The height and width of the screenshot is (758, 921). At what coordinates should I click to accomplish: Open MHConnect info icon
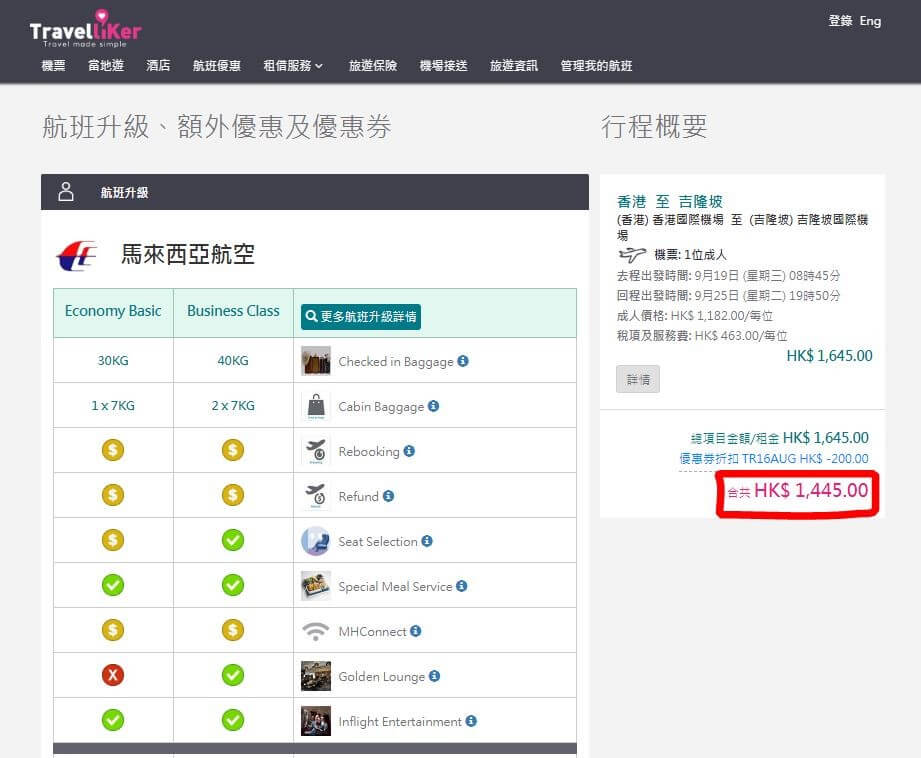coord(416,631)
